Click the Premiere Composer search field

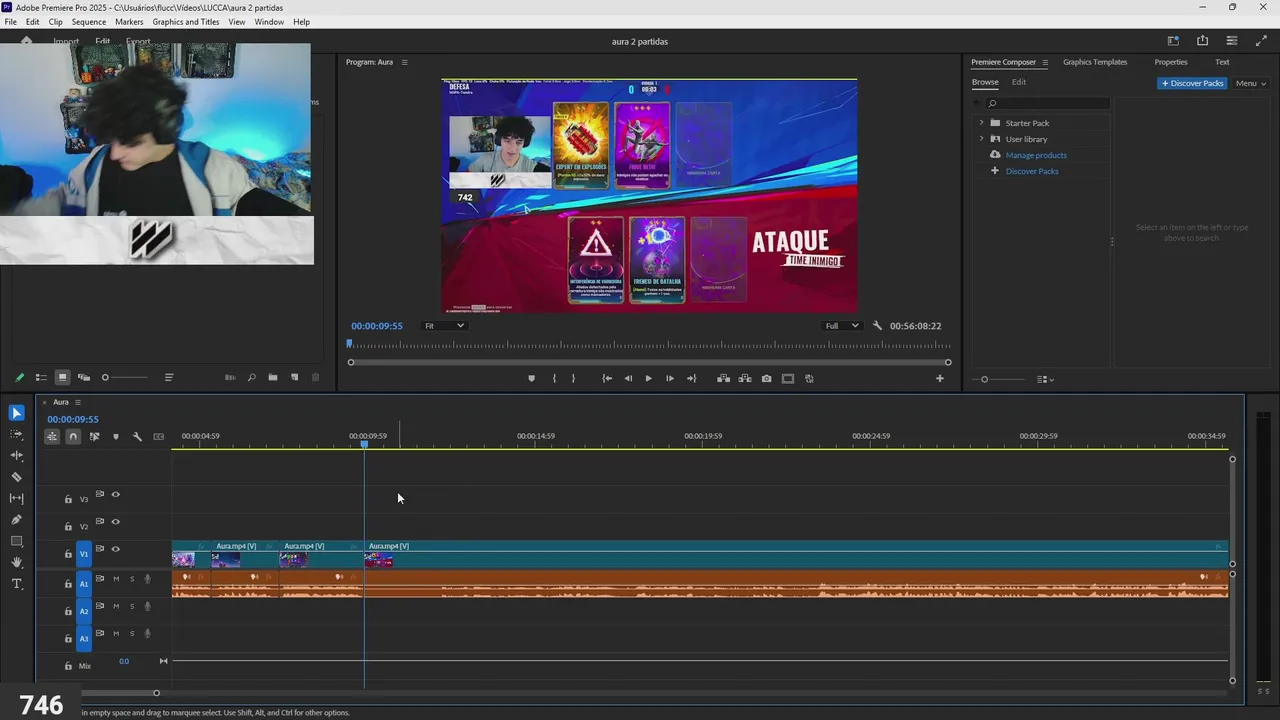[x=1047, y=103]
